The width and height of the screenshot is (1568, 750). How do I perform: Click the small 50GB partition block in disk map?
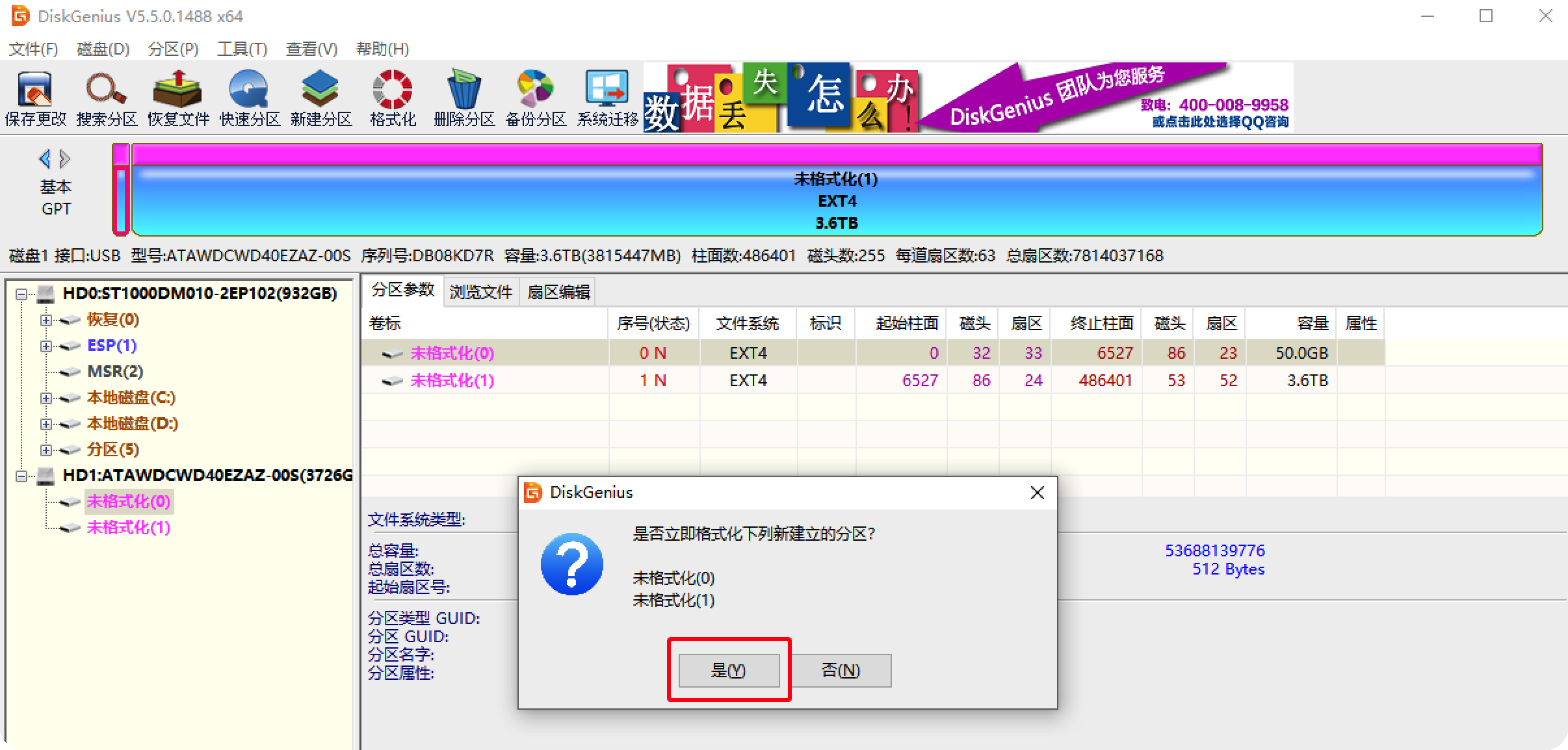(x=120, y=190)
